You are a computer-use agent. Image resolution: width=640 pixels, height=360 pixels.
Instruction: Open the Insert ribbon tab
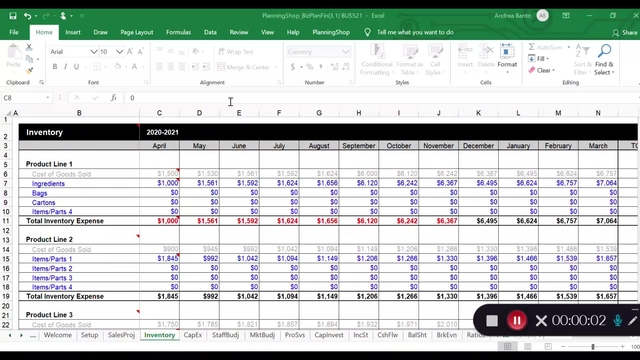tap(73, 32)
